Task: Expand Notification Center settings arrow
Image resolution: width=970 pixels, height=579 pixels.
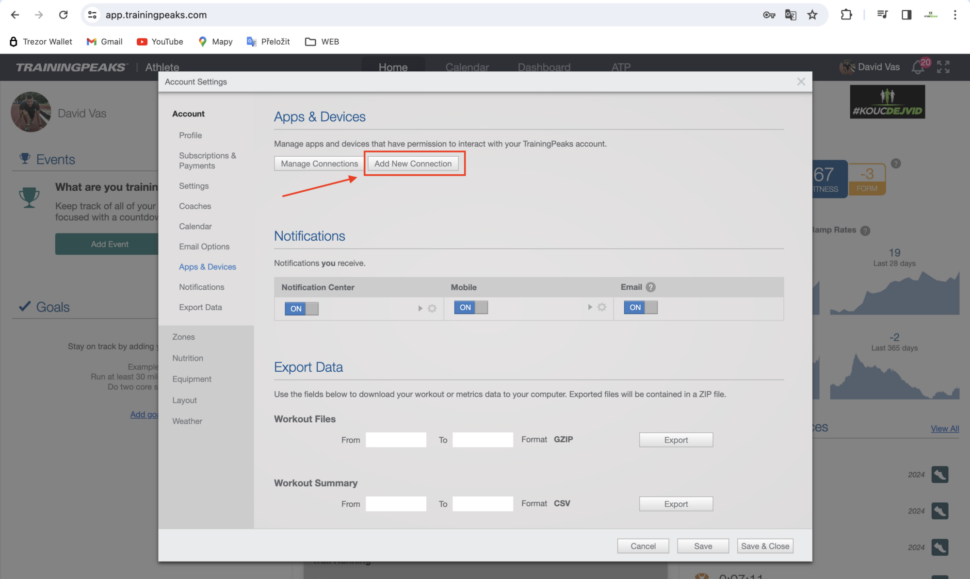Action: 420,308
